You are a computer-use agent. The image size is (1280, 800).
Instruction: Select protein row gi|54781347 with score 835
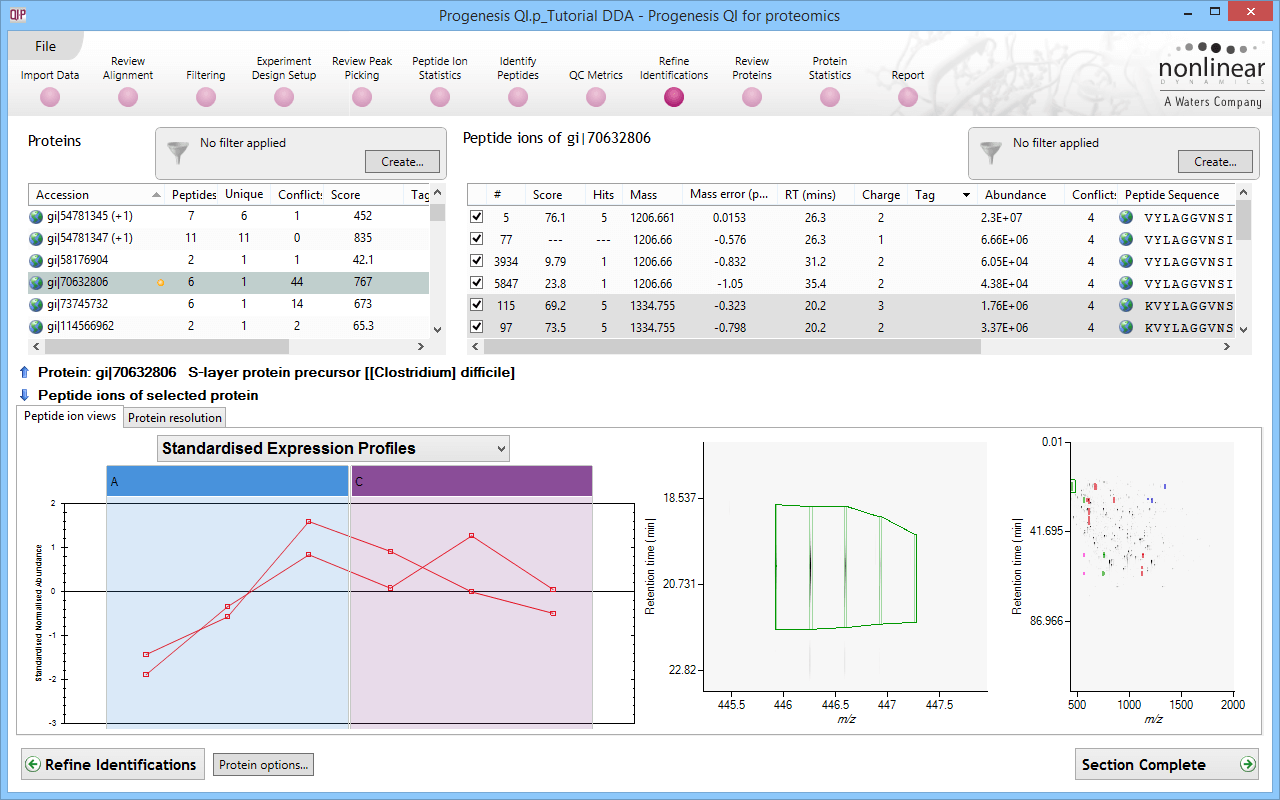[x=229, y=238]
